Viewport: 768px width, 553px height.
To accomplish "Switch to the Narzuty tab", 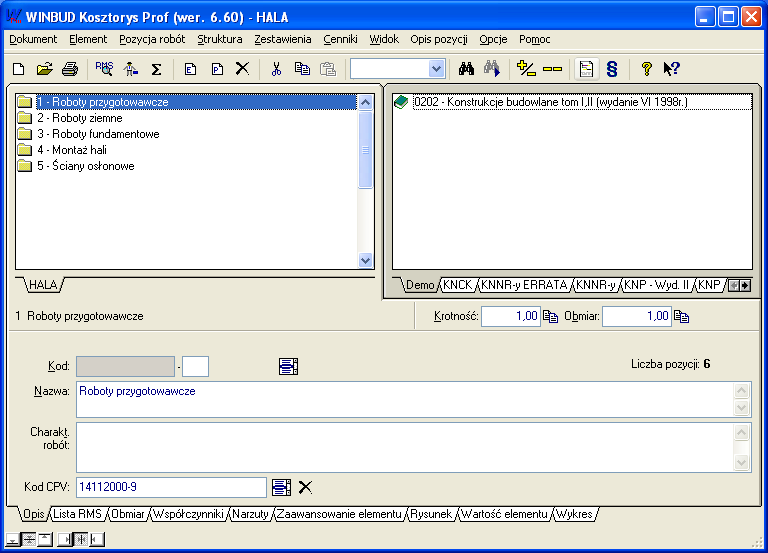I will tap(250, 514).
